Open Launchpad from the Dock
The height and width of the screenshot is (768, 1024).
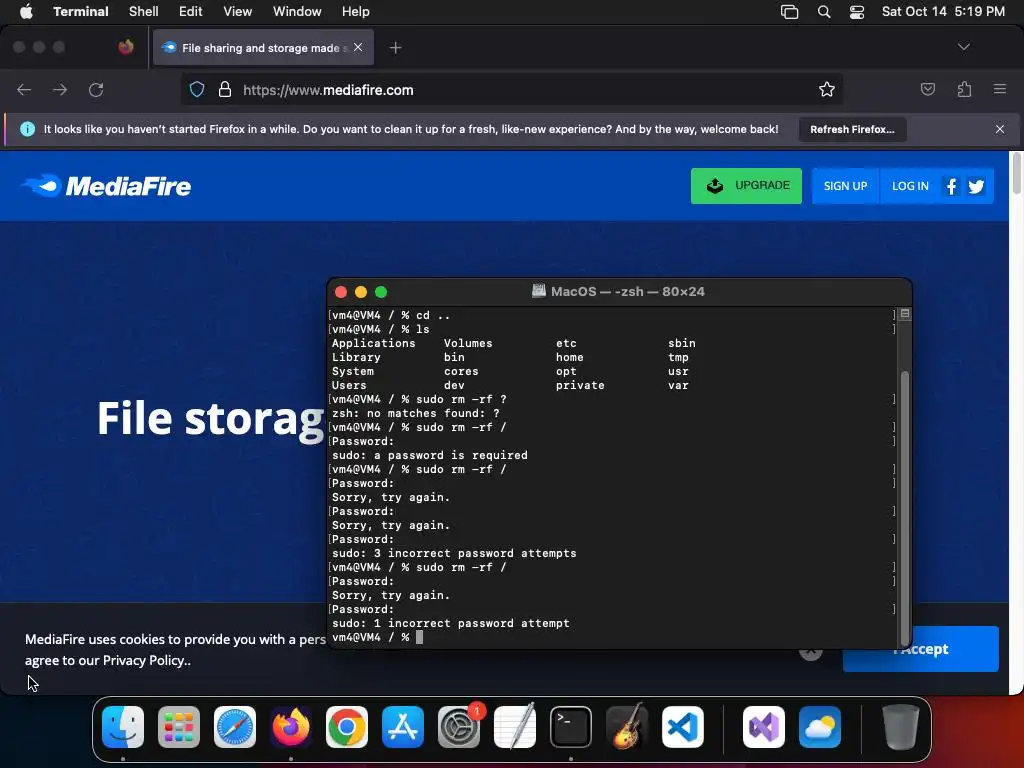[179, 727]
